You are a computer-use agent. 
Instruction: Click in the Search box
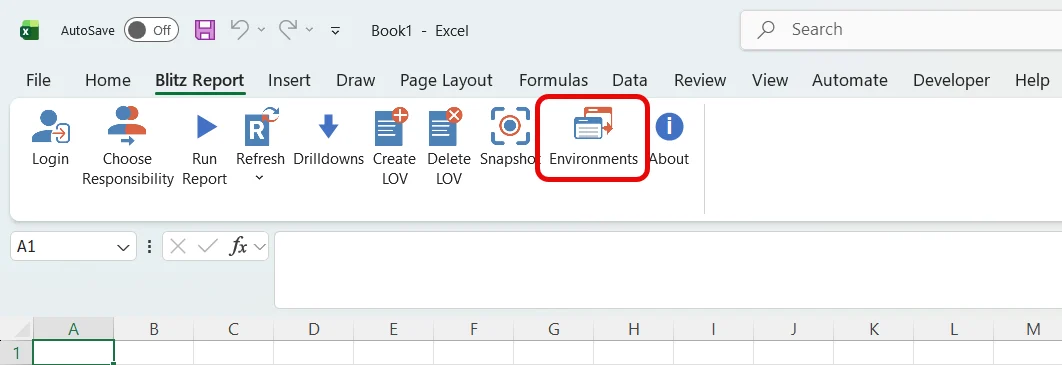(x=901, y=30)
